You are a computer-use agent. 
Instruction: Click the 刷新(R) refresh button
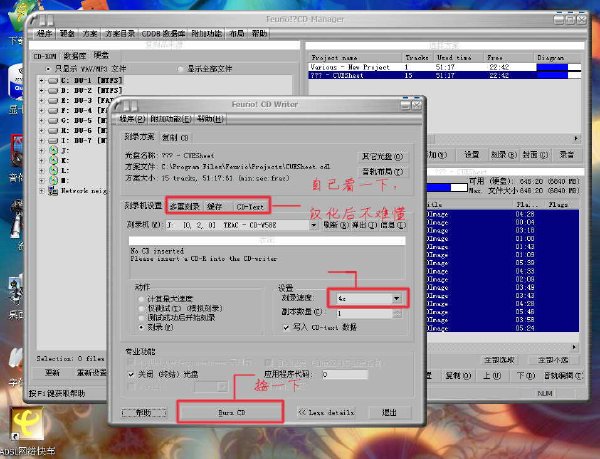pos(336,225)
